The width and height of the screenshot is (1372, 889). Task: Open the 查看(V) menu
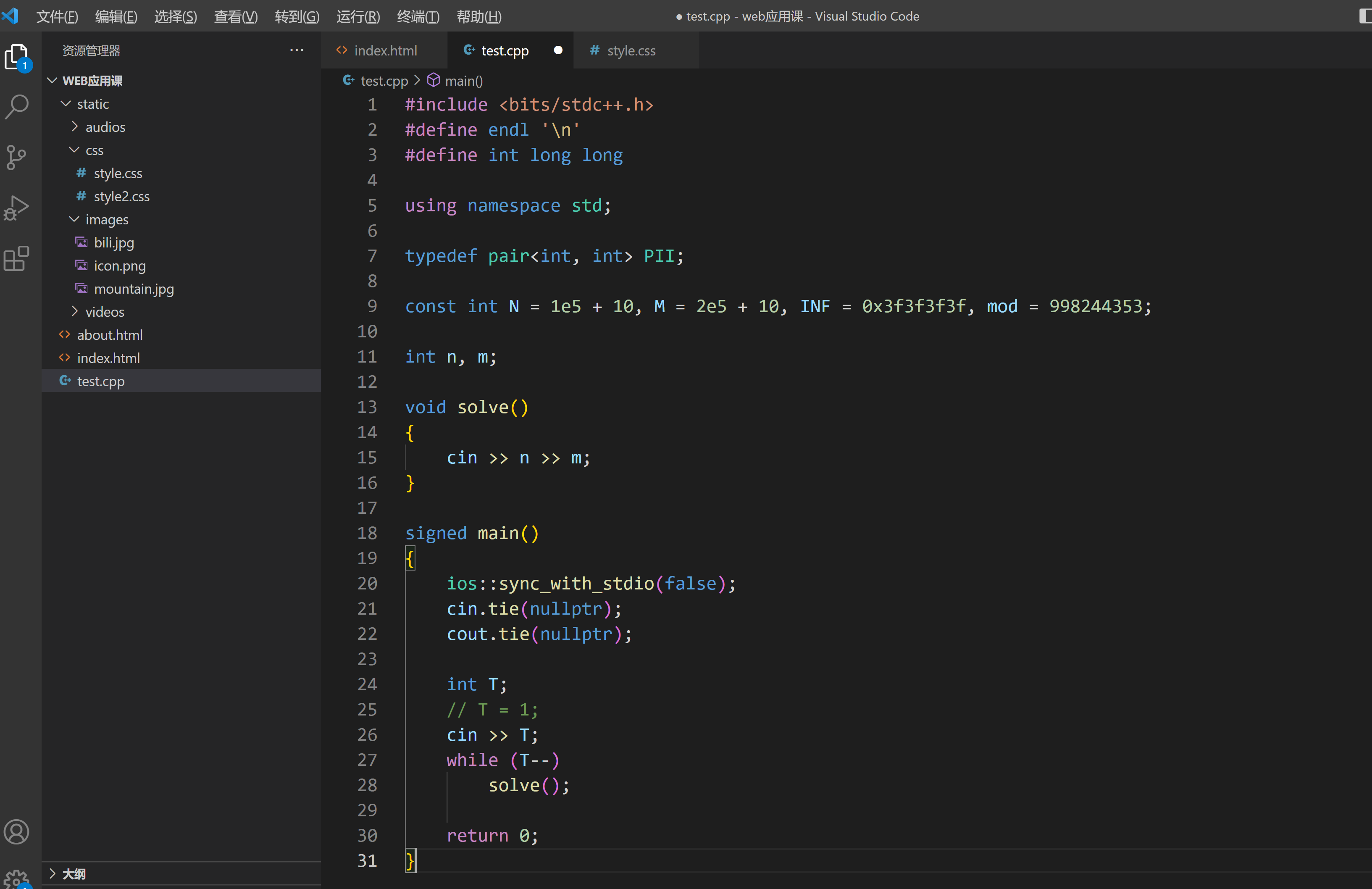(x=236, y=16)
